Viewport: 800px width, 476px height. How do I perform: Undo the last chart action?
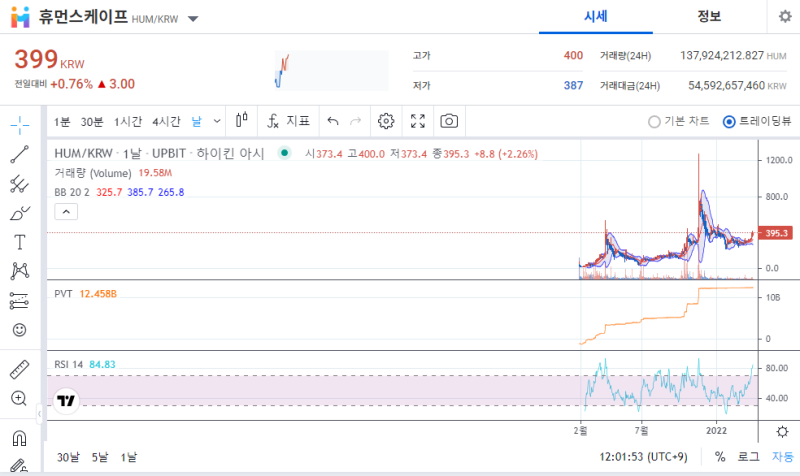pos(333,121)
